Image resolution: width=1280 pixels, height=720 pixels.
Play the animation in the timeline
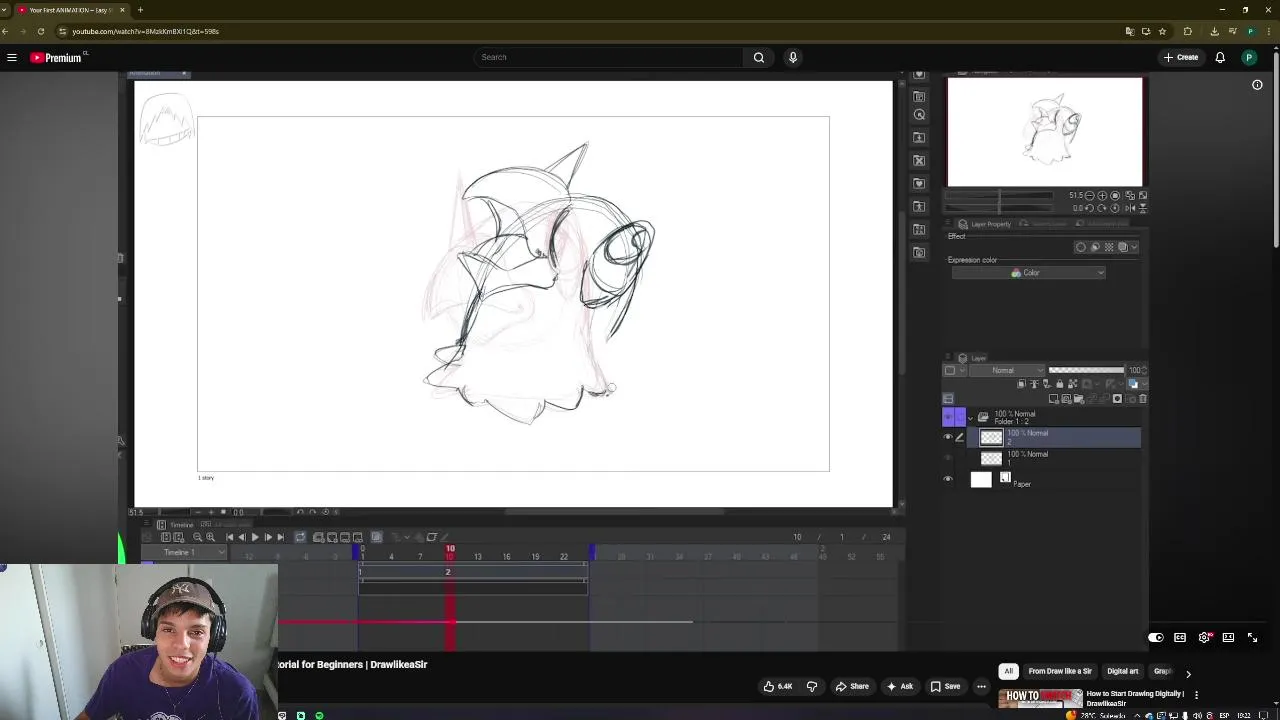point(254,537)
